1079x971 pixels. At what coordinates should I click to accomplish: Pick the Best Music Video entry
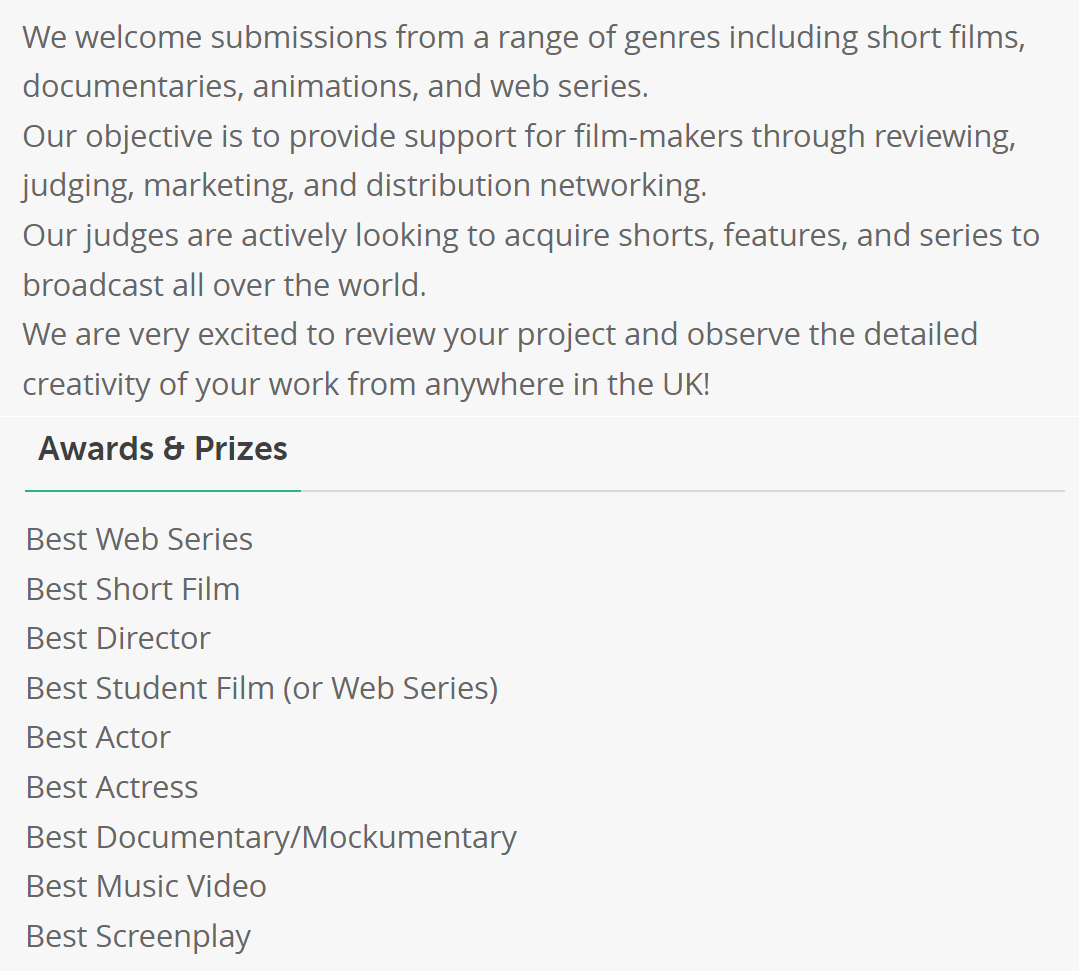pyautogui.click(x=146, y=887)
